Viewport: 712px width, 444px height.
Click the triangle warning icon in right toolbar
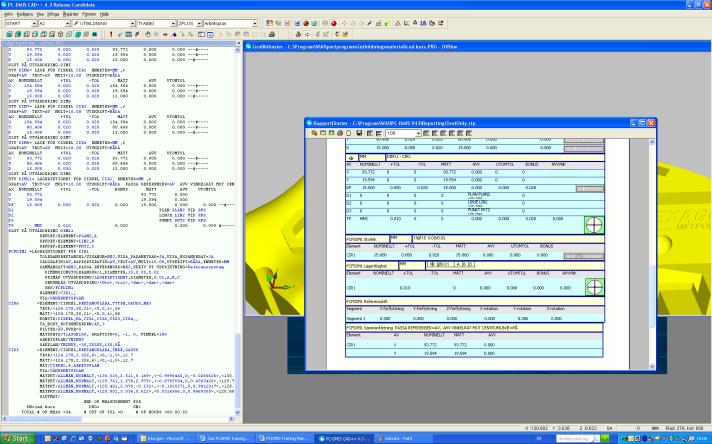pos(398,23)
